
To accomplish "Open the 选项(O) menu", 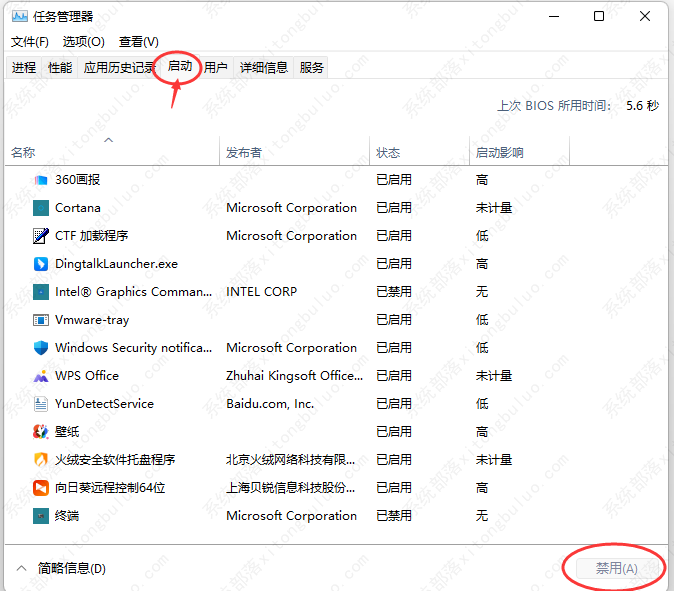I will click(x=83, y=42).
